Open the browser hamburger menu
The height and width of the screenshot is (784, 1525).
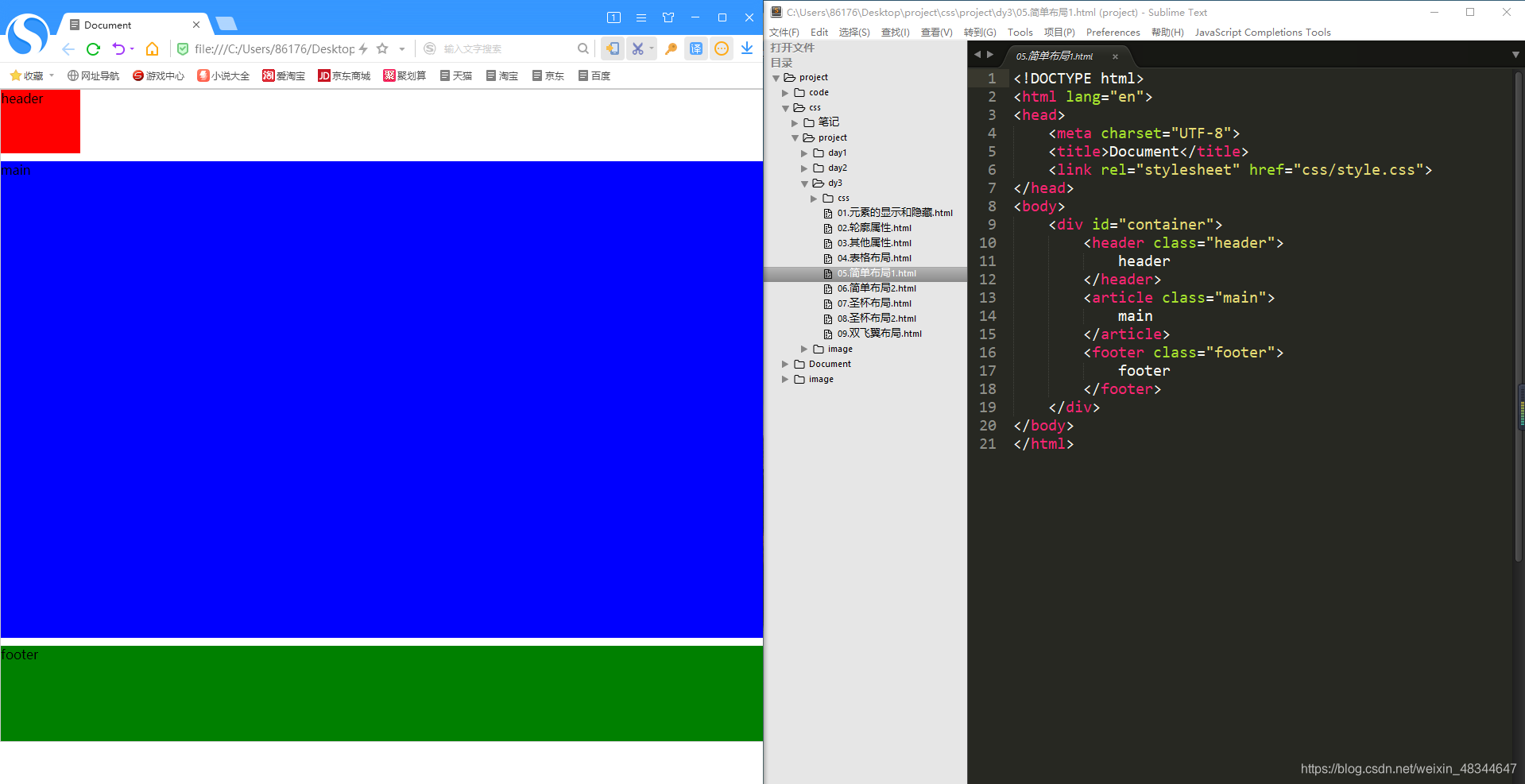[x=641, y=17]
